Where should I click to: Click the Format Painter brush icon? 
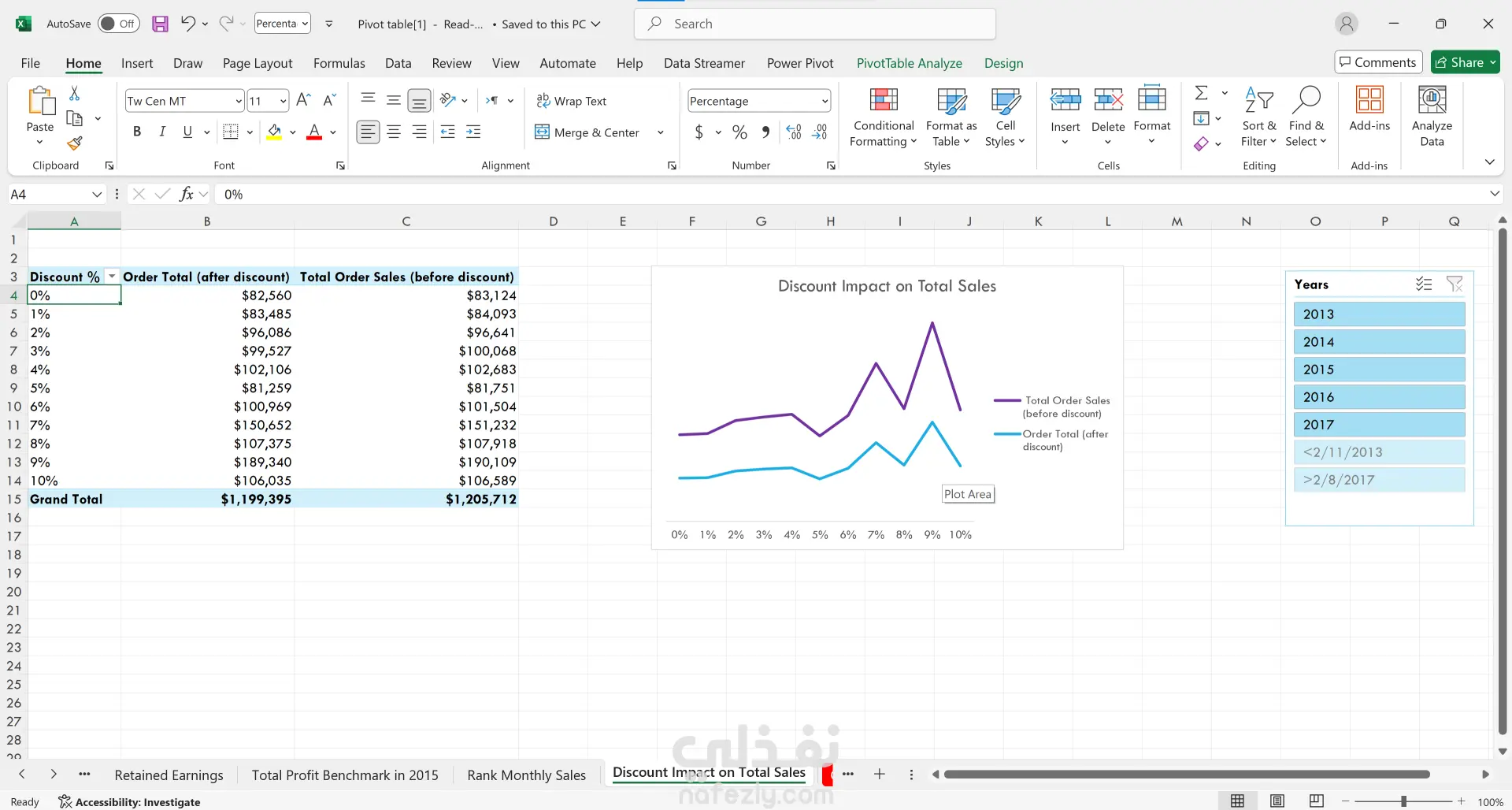point(75,143)
